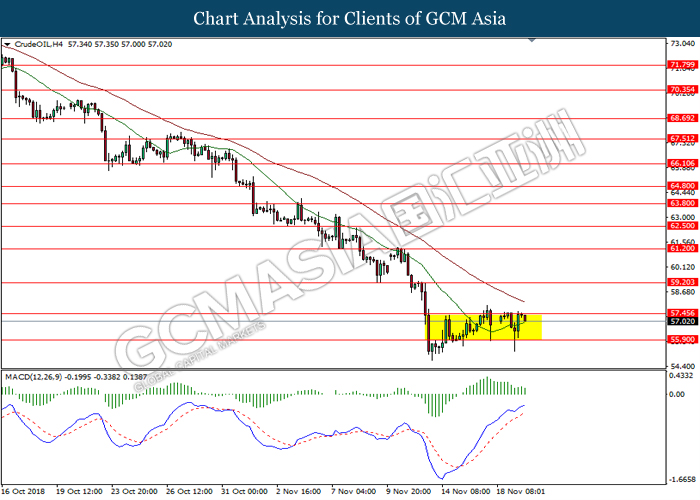Click the chart shift marker triangle at top

(532, 40)
